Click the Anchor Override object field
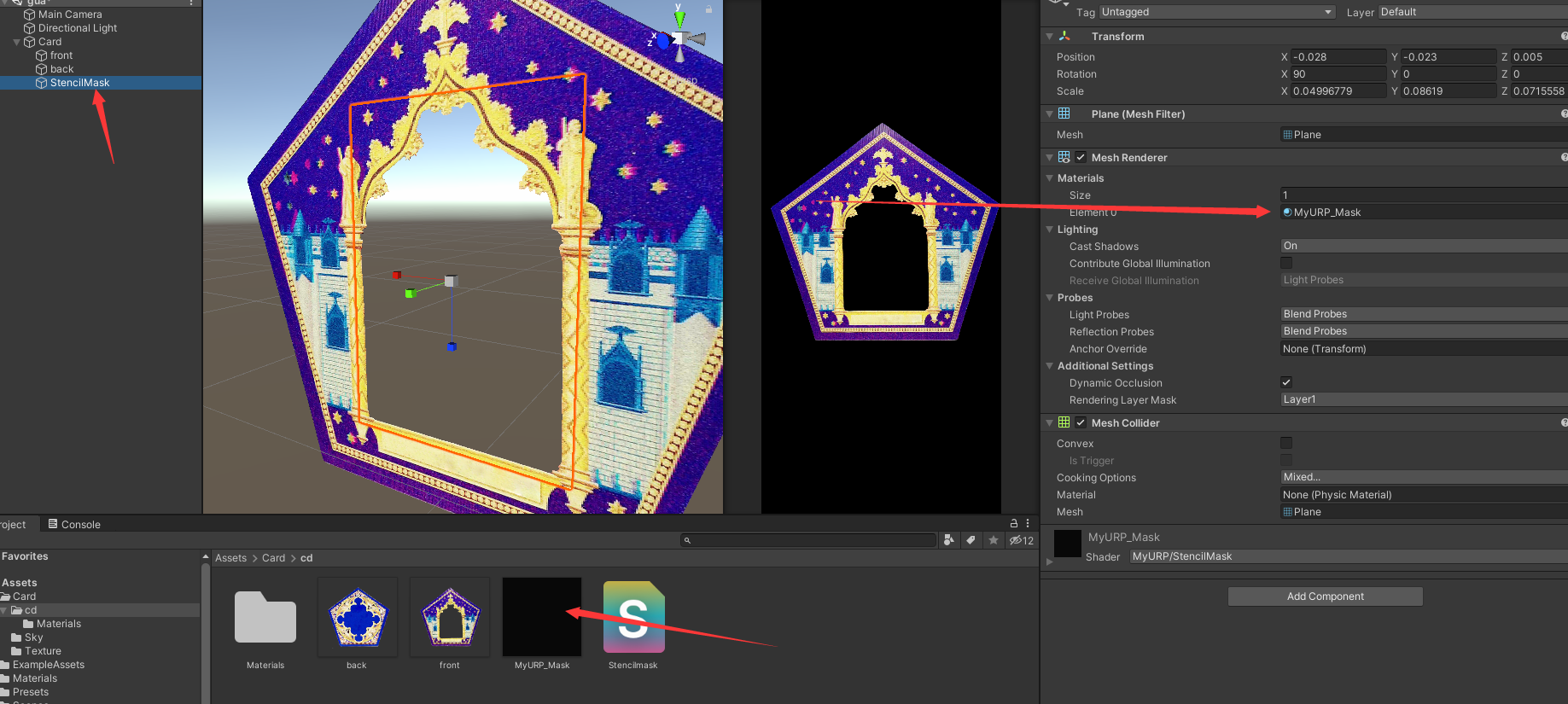1568x704 pixels. click(x=1424, y=349)
